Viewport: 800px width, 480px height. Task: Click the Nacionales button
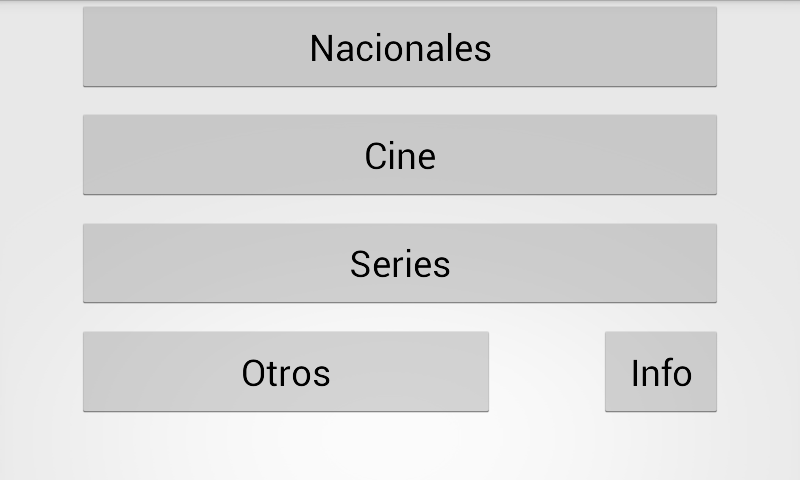[400, 47]
